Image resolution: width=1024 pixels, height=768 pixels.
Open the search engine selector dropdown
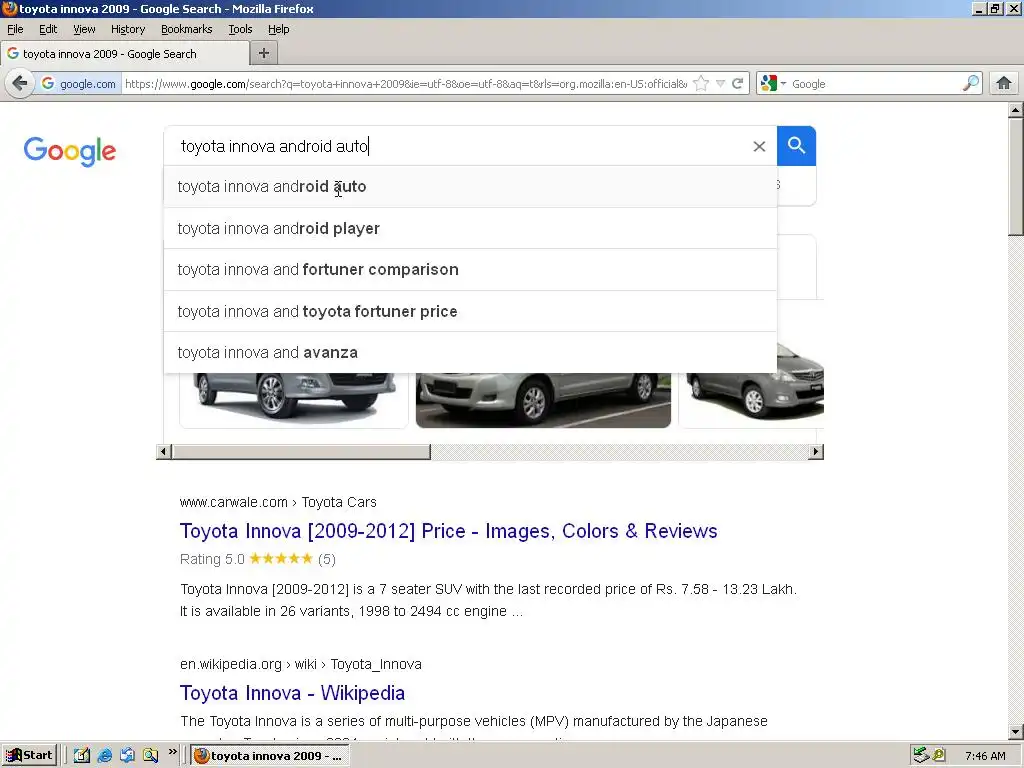click(x=773, y=84)
